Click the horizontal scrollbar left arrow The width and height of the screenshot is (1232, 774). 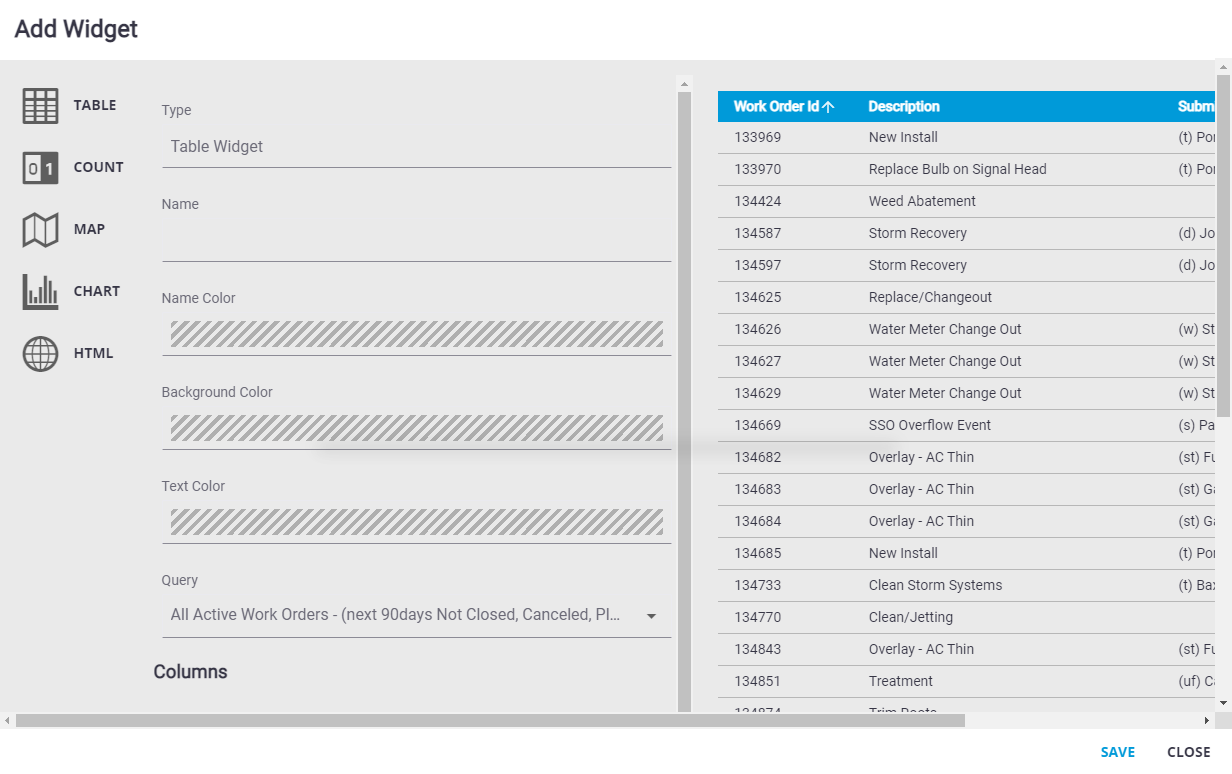[x=7, y=720]
